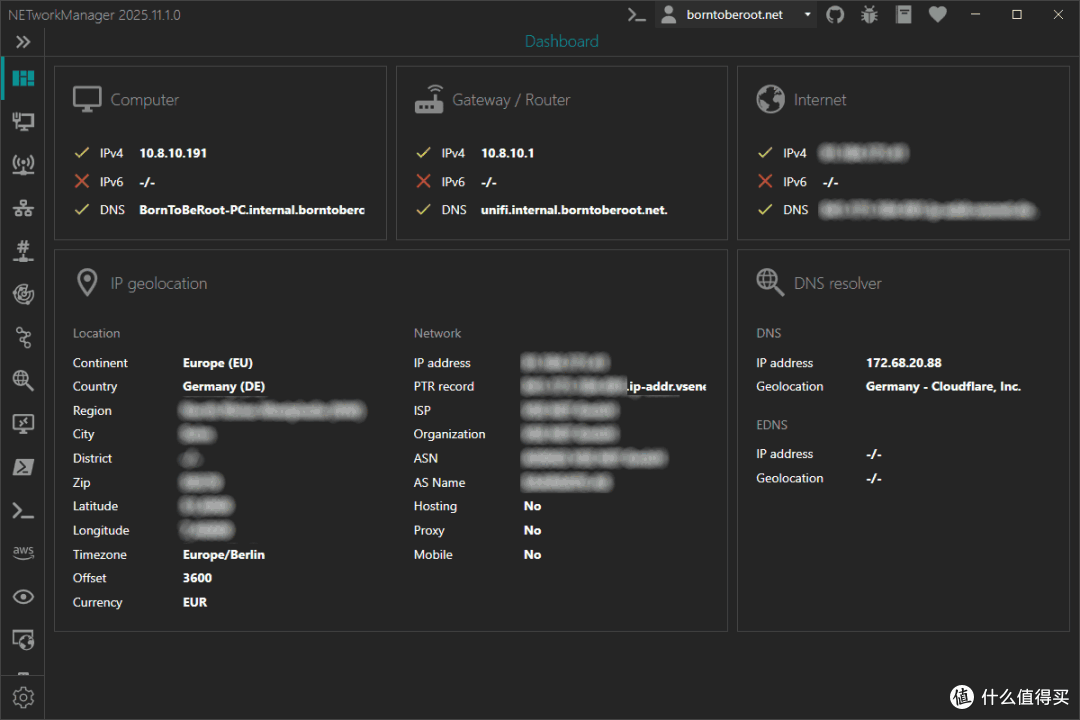
Task: Select the Internet globe icon
Action: point(770,99)
